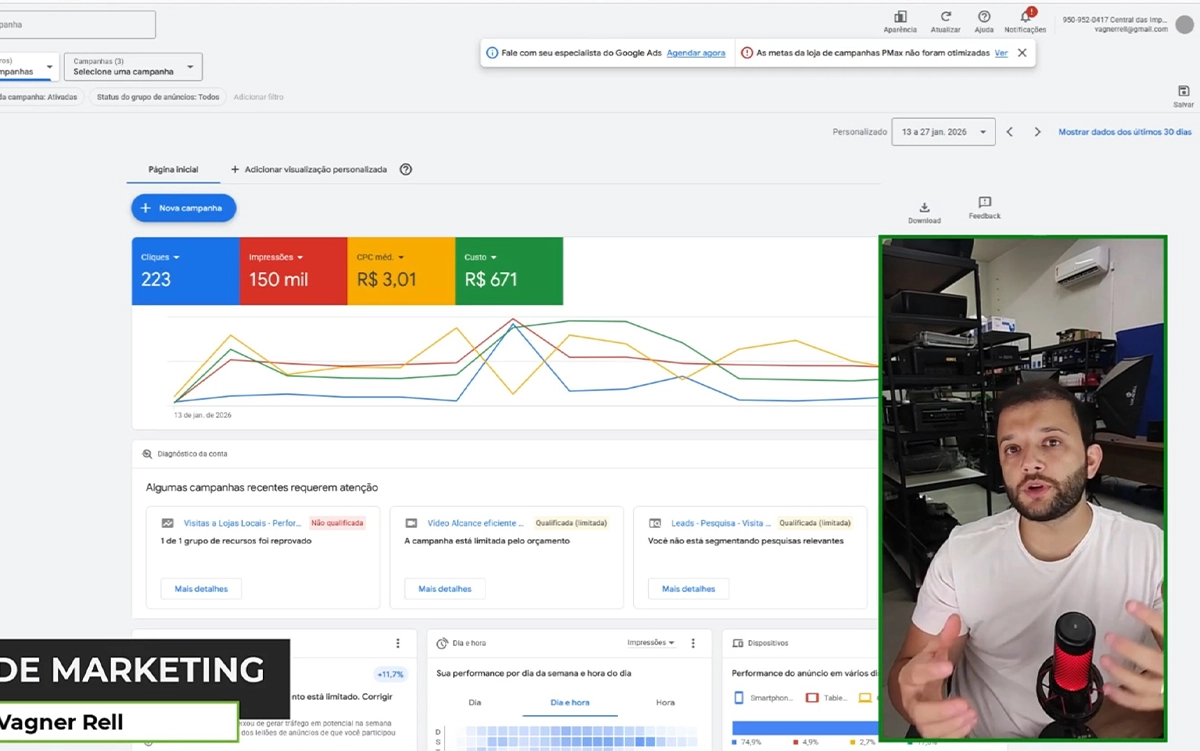The image size is (1200, 751).
Task: Click the Leads search campaign type icon
Action: (655, 523)
